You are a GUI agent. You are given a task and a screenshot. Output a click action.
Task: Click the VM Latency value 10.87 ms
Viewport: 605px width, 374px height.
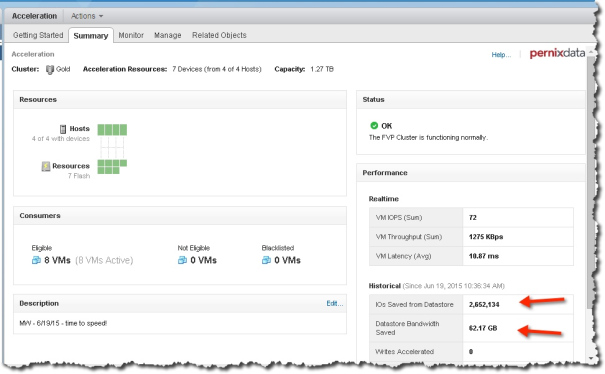point(484,256)
